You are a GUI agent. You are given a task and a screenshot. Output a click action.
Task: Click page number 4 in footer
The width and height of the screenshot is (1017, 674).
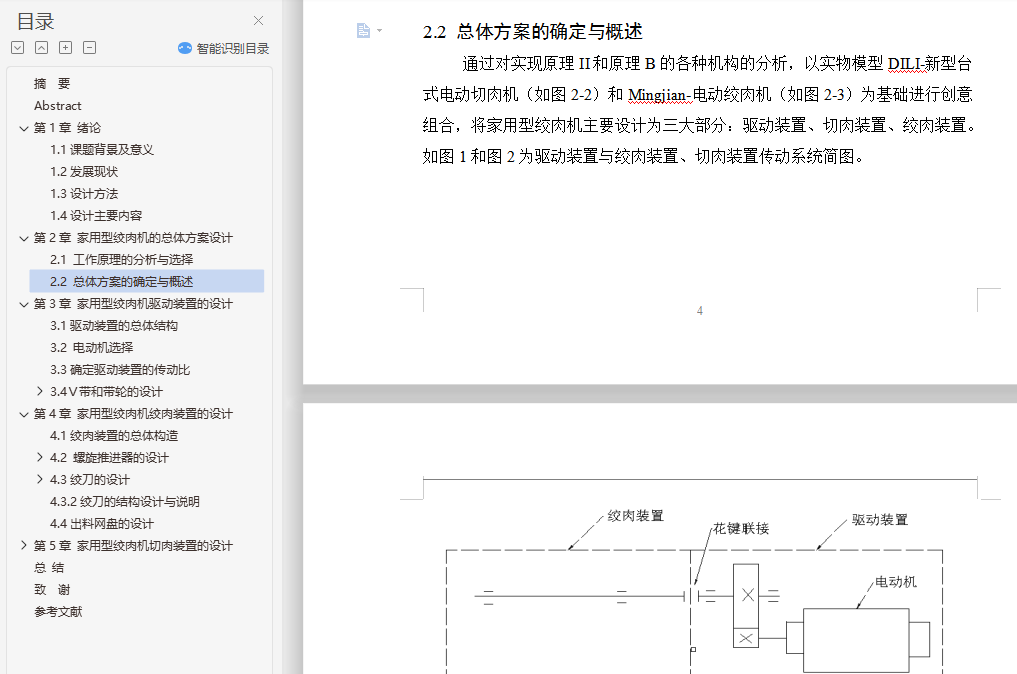[x=700, y=311]
